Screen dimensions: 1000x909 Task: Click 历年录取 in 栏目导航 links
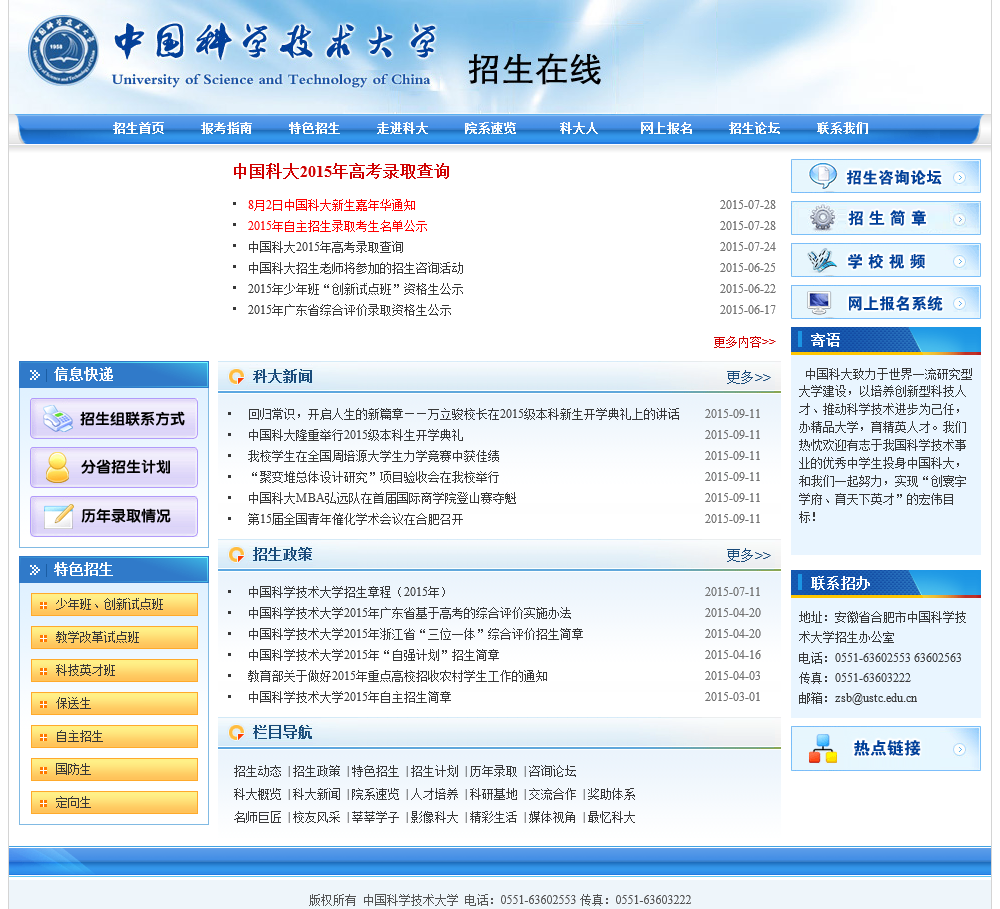[494, 771]
